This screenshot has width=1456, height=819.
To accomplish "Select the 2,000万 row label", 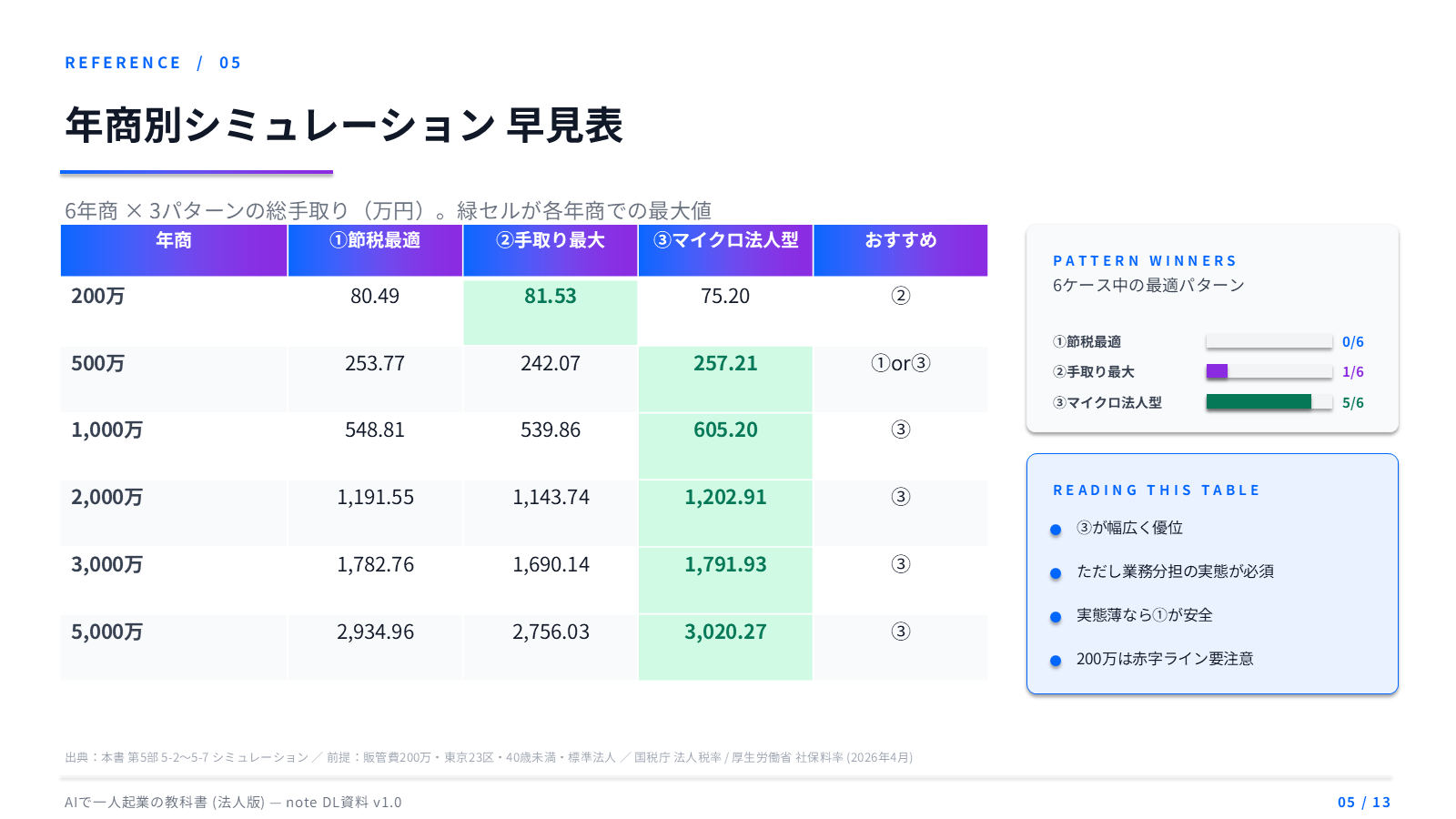I will pyautogui.click(x=107, y=498).
